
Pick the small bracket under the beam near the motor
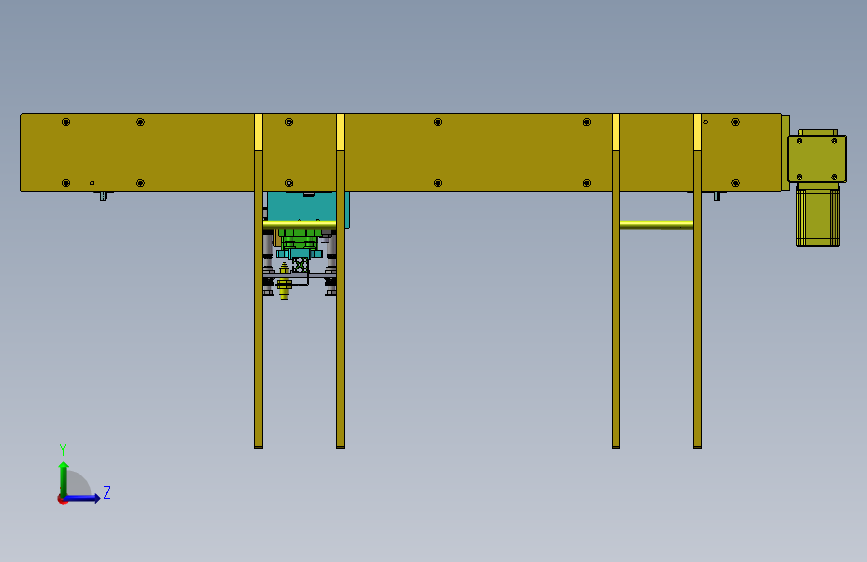click(x=717, y=196)
